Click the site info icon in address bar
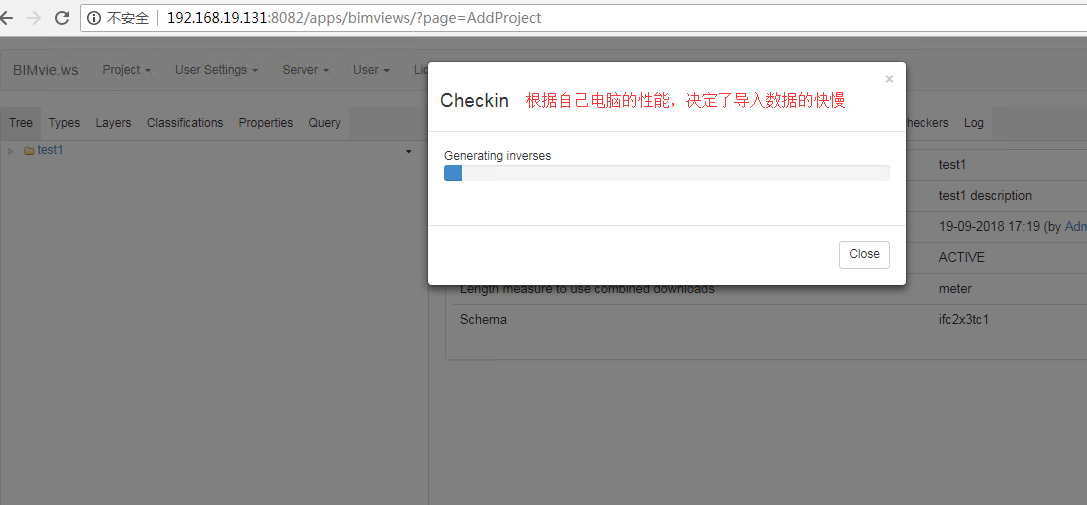Viewport: 1087px width, 505px height. click(94, 18)
